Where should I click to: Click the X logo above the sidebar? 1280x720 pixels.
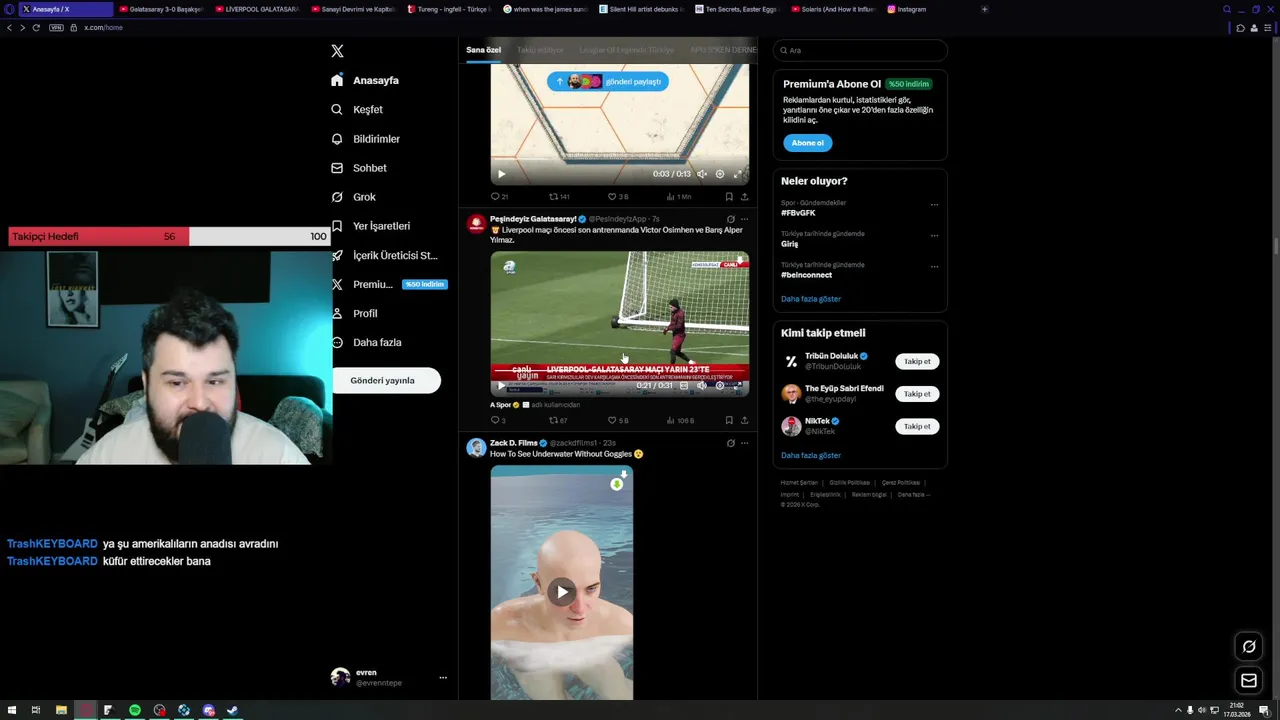point(337,51)
